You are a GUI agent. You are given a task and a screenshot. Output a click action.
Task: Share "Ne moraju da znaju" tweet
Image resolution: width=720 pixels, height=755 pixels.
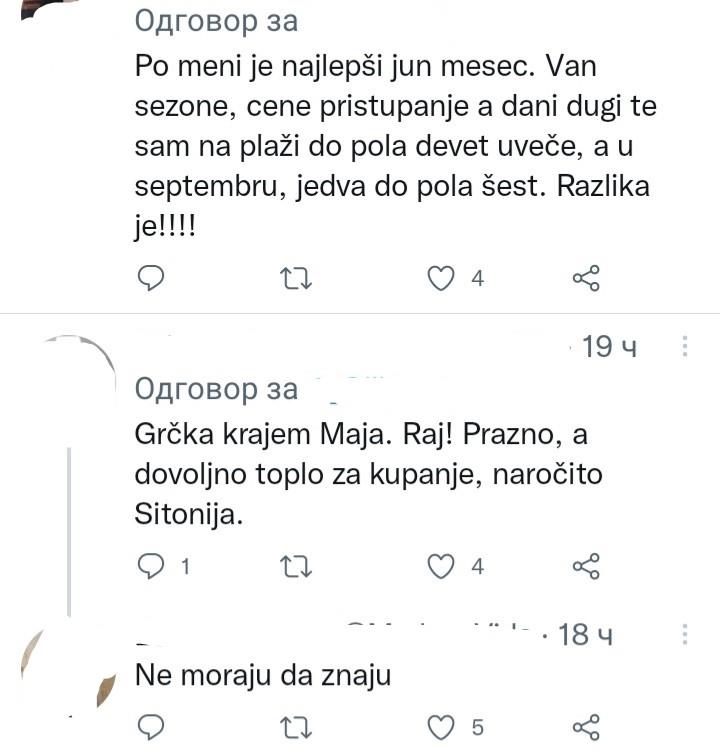pos(585,726)
